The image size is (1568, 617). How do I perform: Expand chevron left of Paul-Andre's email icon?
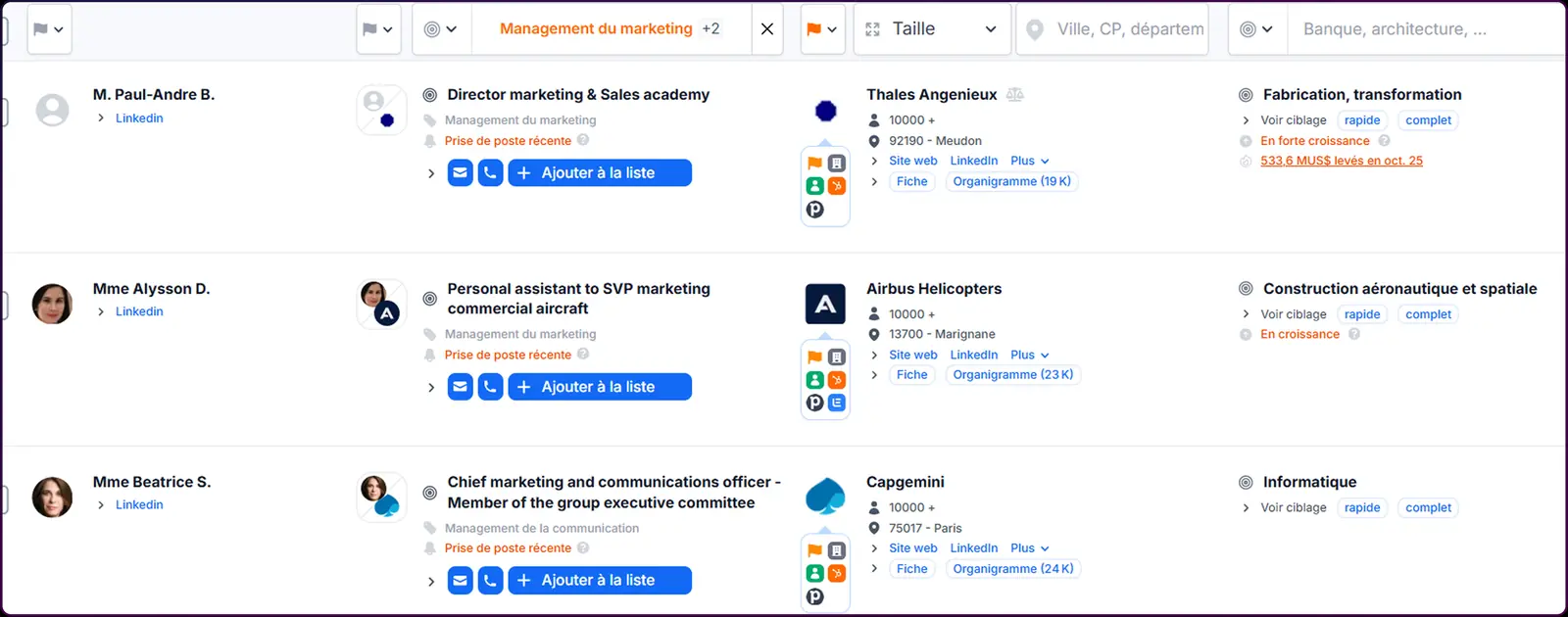431,173
